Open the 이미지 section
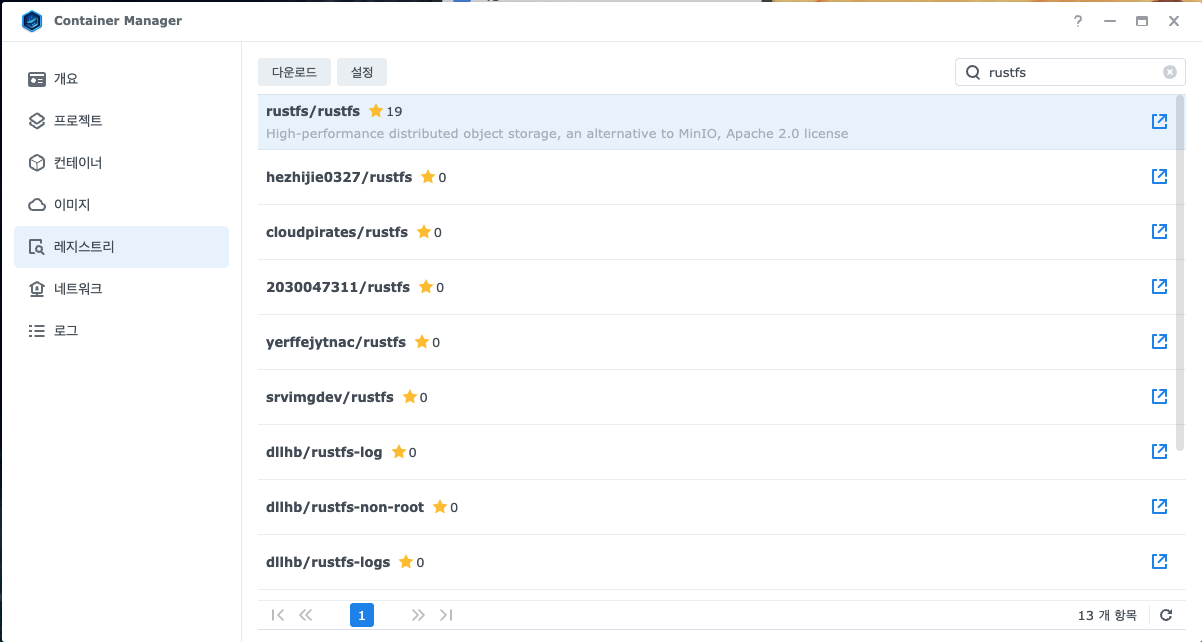 [x=121, y=205]
